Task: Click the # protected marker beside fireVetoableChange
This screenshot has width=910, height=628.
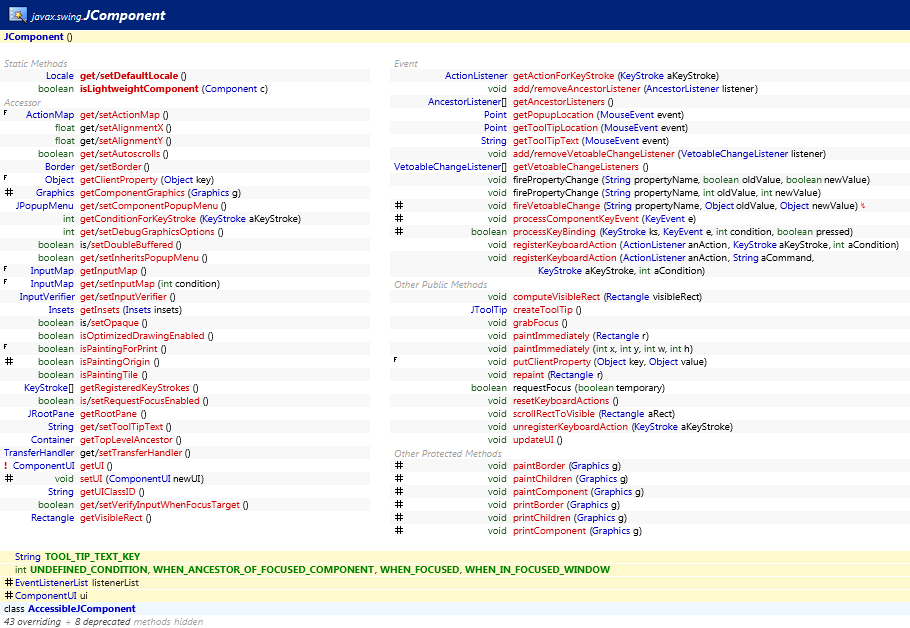Action: coord(398,205)
